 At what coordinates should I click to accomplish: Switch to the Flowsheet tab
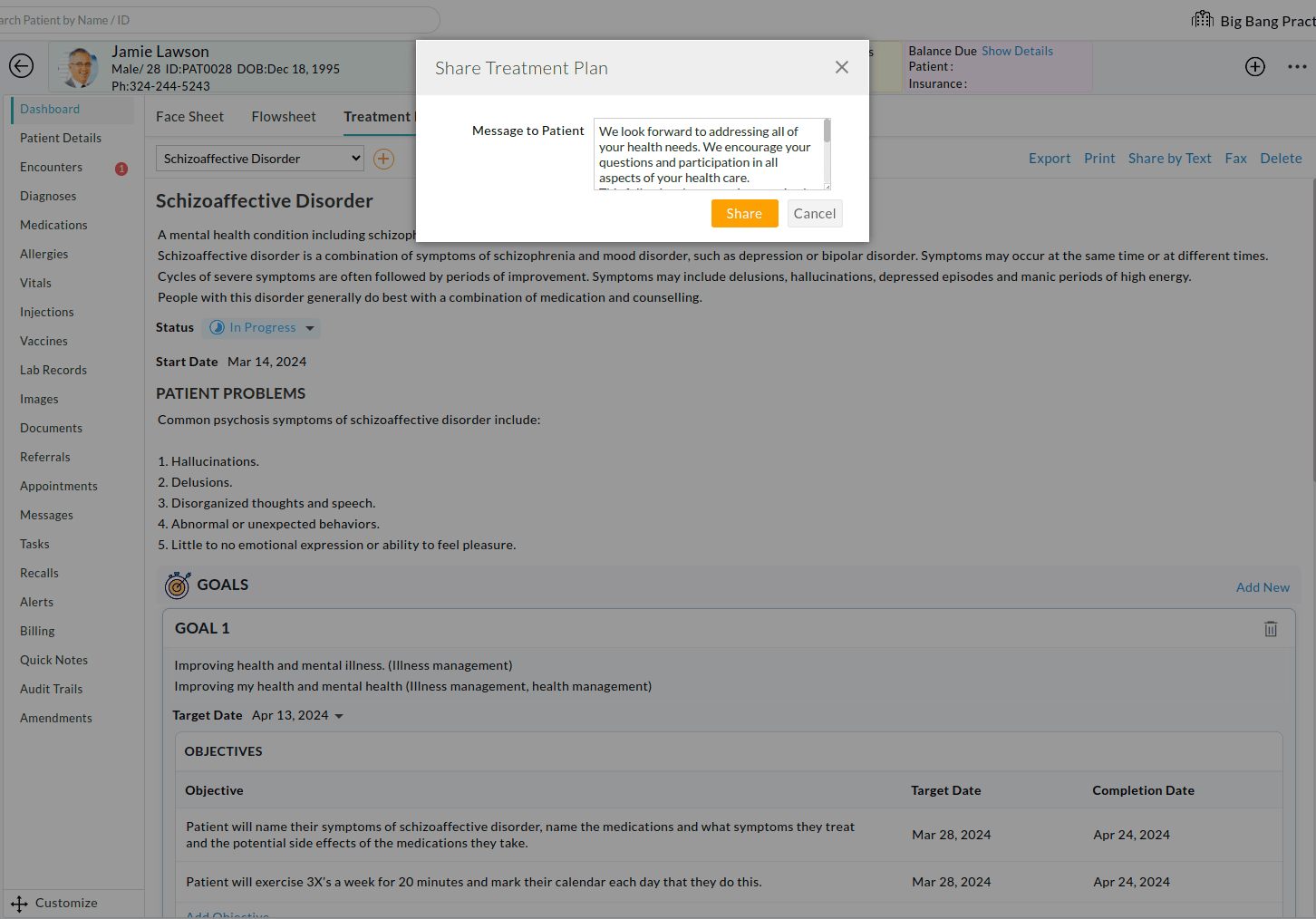pyautogui.click(x=284, y=117)
